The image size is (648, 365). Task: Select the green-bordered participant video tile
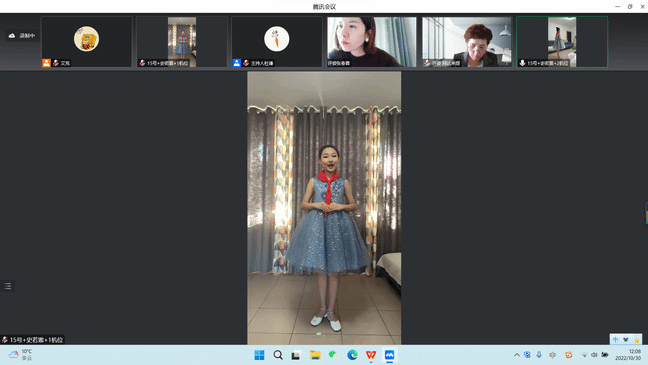562,42
